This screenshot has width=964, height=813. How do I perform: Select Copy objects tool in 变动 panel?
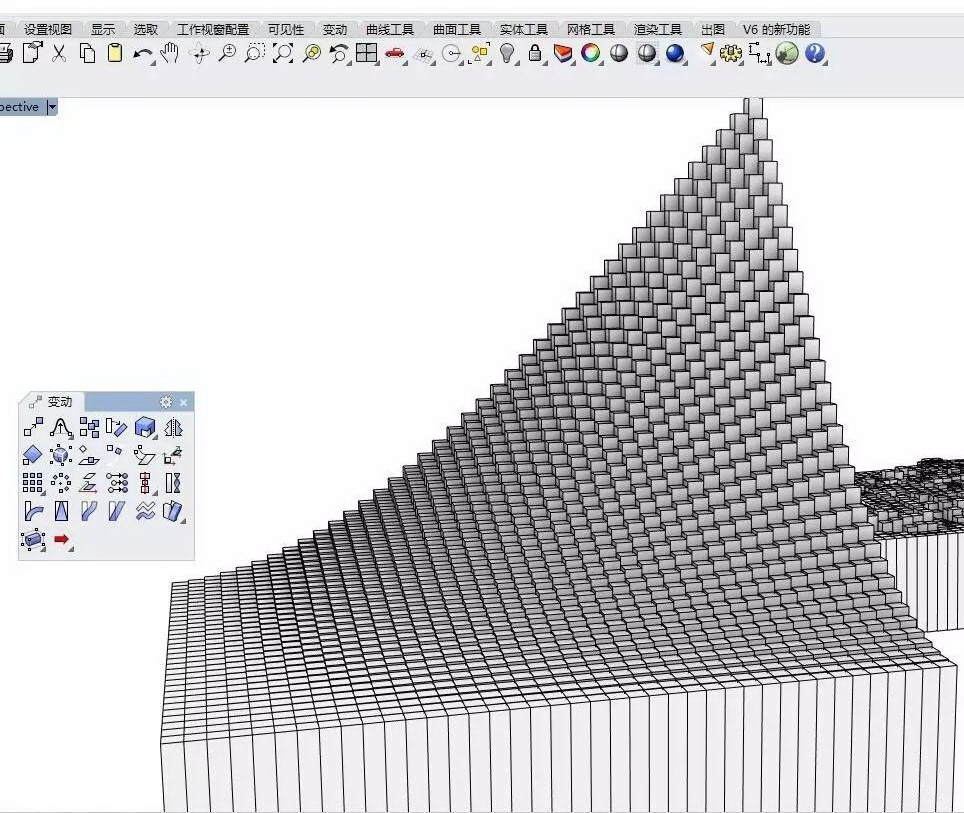89,427
